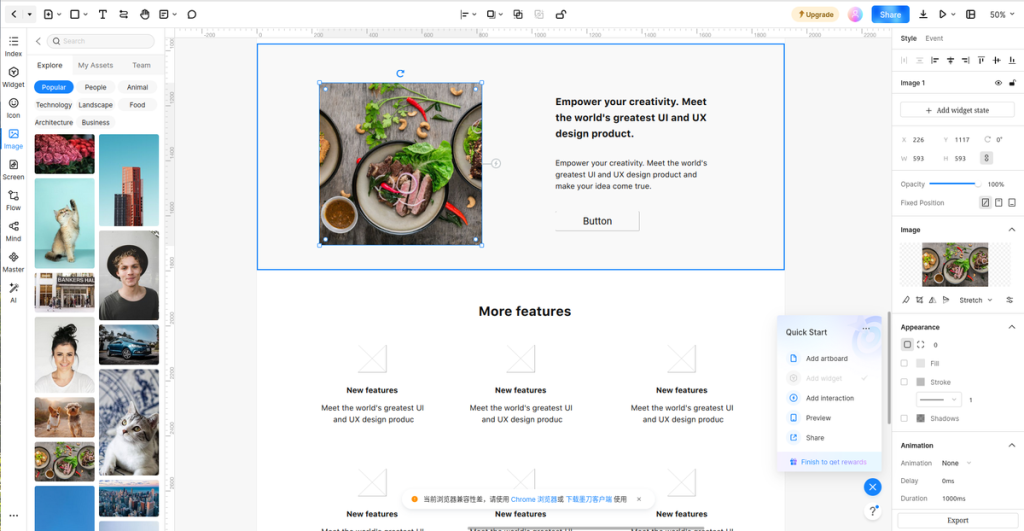Open the Stretch image fill dropdown

pyautogui.click(x=976, y=300)
